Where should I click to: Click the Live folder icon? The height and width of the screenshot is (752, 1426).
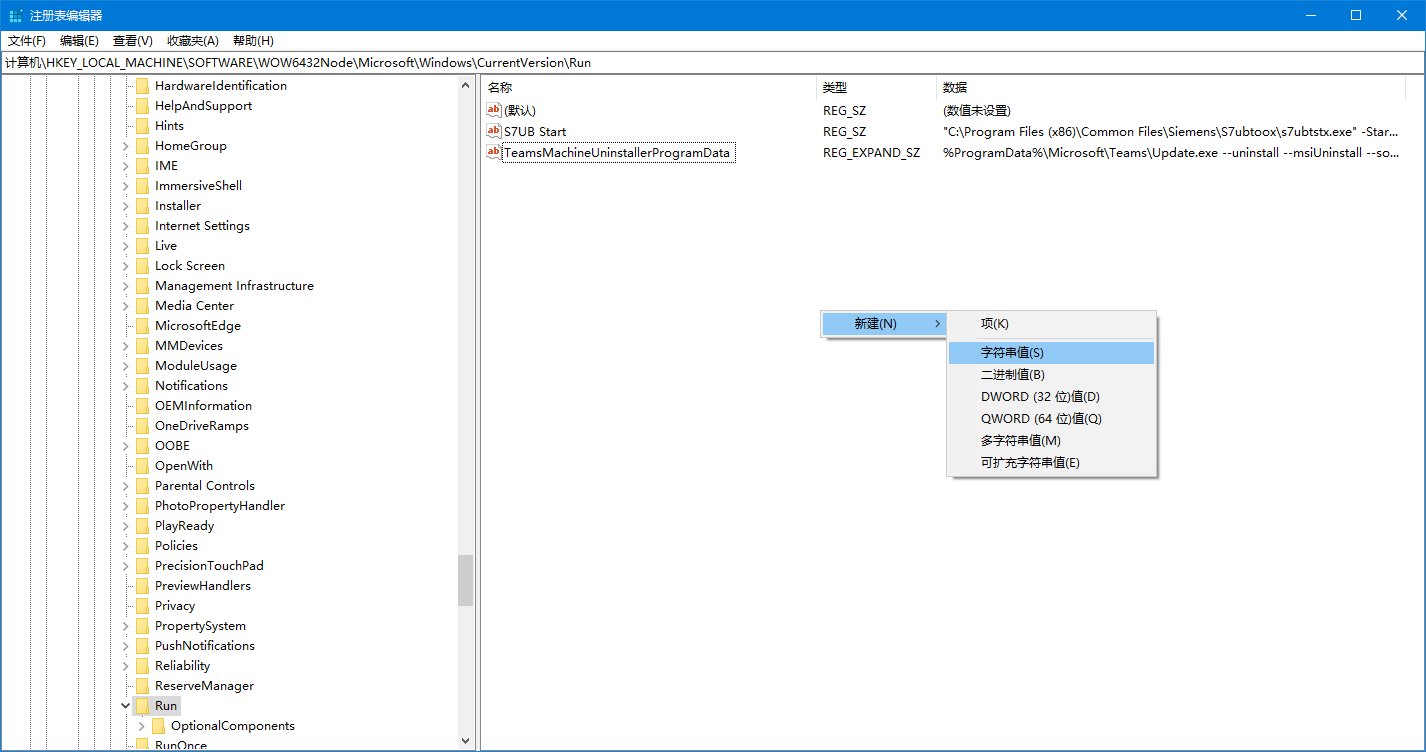tap(142, 246)
